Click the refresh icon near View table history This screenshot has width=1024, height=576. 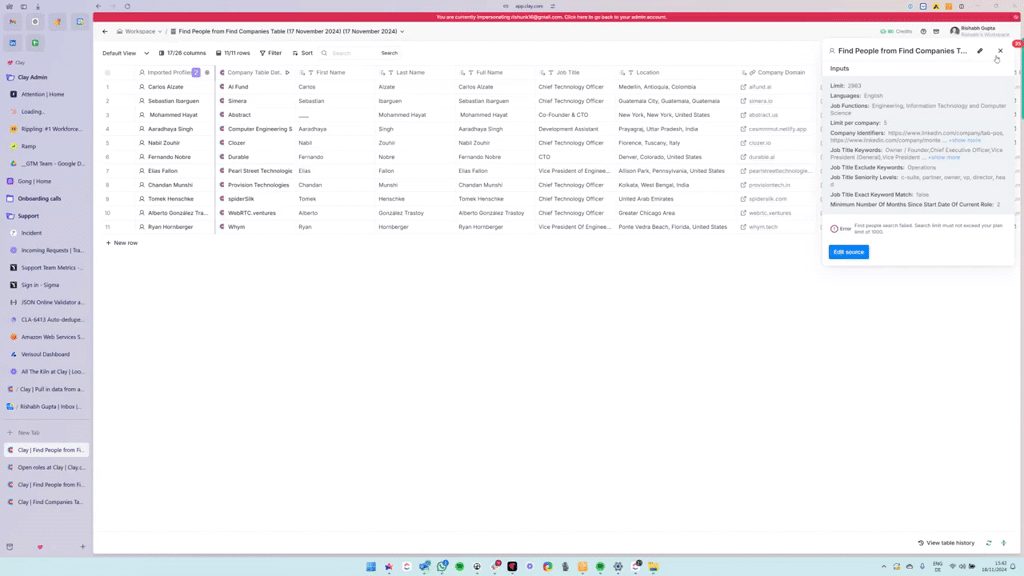click(x=989, y=543)
